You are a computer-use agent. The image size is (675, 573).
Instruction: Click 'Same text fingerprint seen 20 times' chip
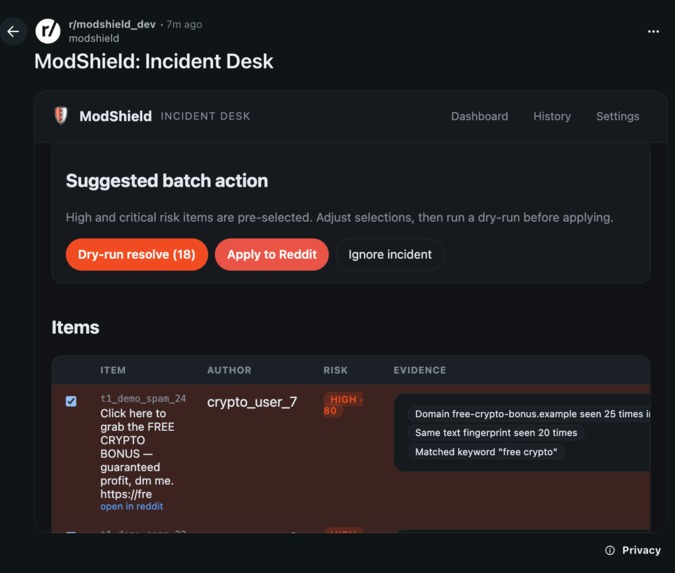coord(496,433)
